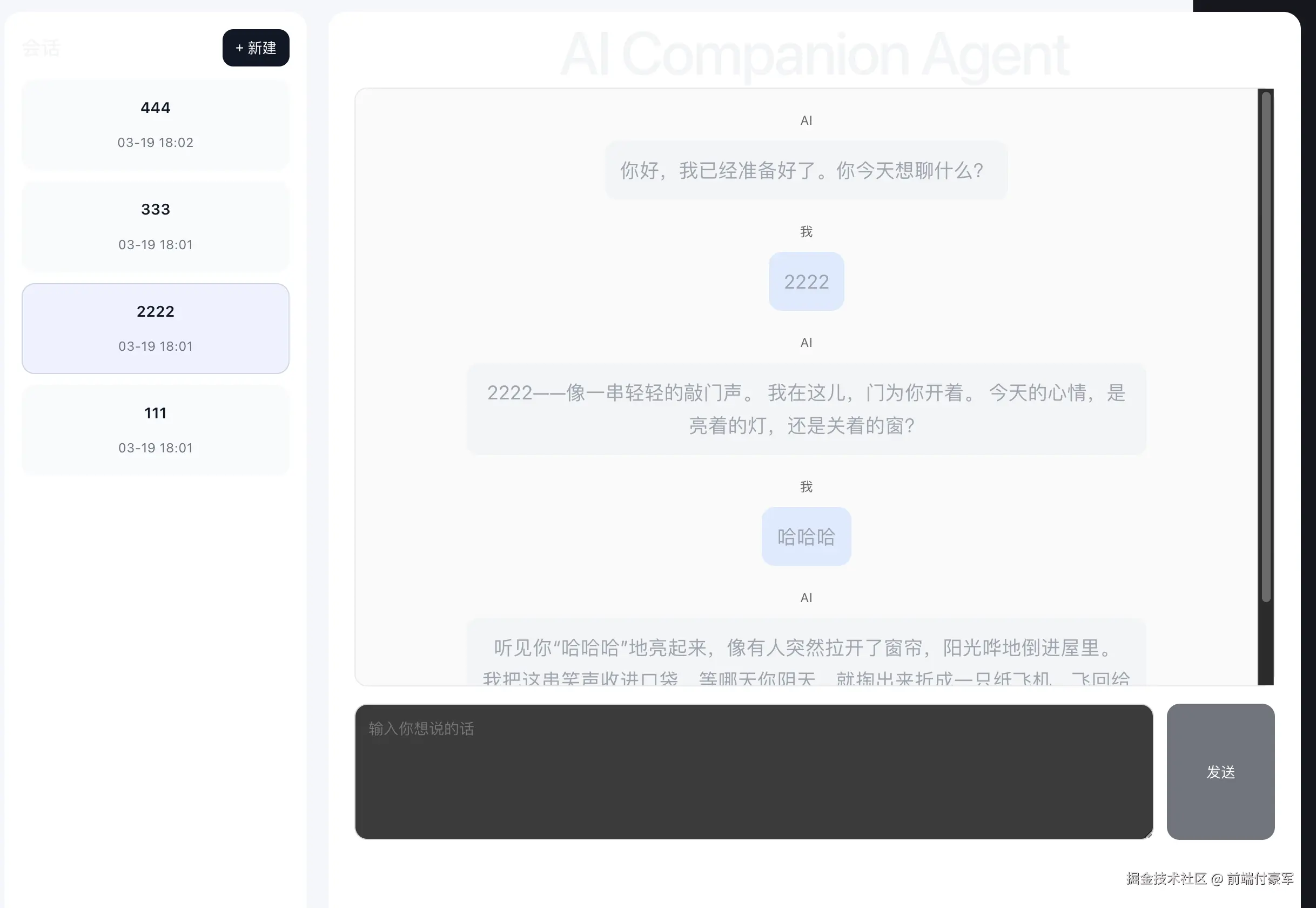Click the user message bubble 哈哈哈
Viewport: 1316px width, 908px height.
pyautogui.click(x=806, y=537)
